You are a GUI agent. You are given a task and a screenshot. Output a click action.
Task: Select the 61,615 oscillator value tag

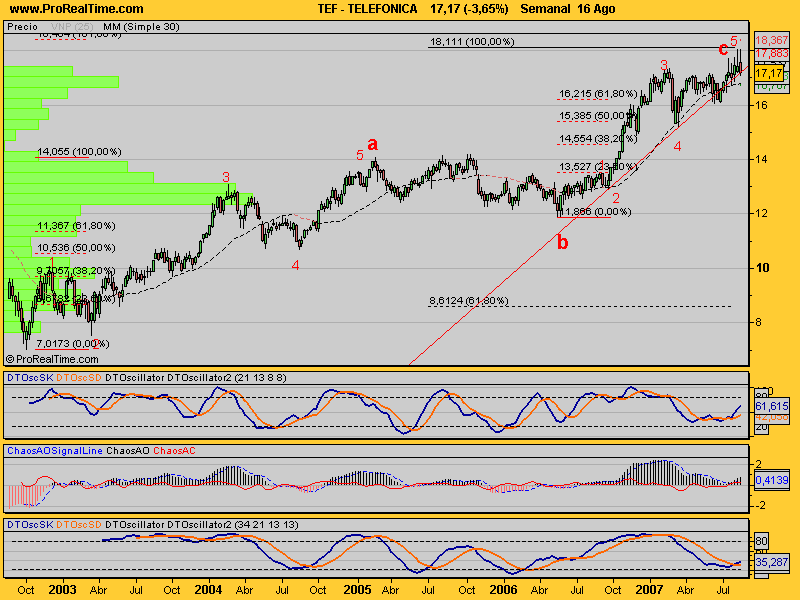point(771,406)
